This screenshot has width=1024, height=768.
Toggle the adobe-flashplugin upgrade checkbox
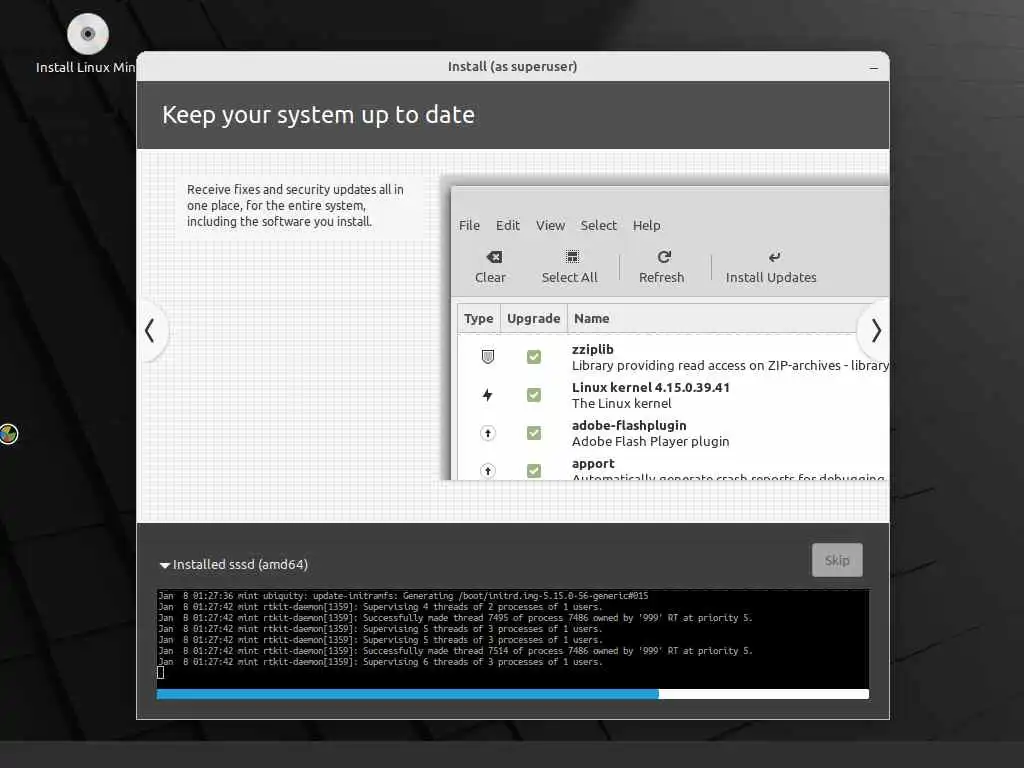534,433
